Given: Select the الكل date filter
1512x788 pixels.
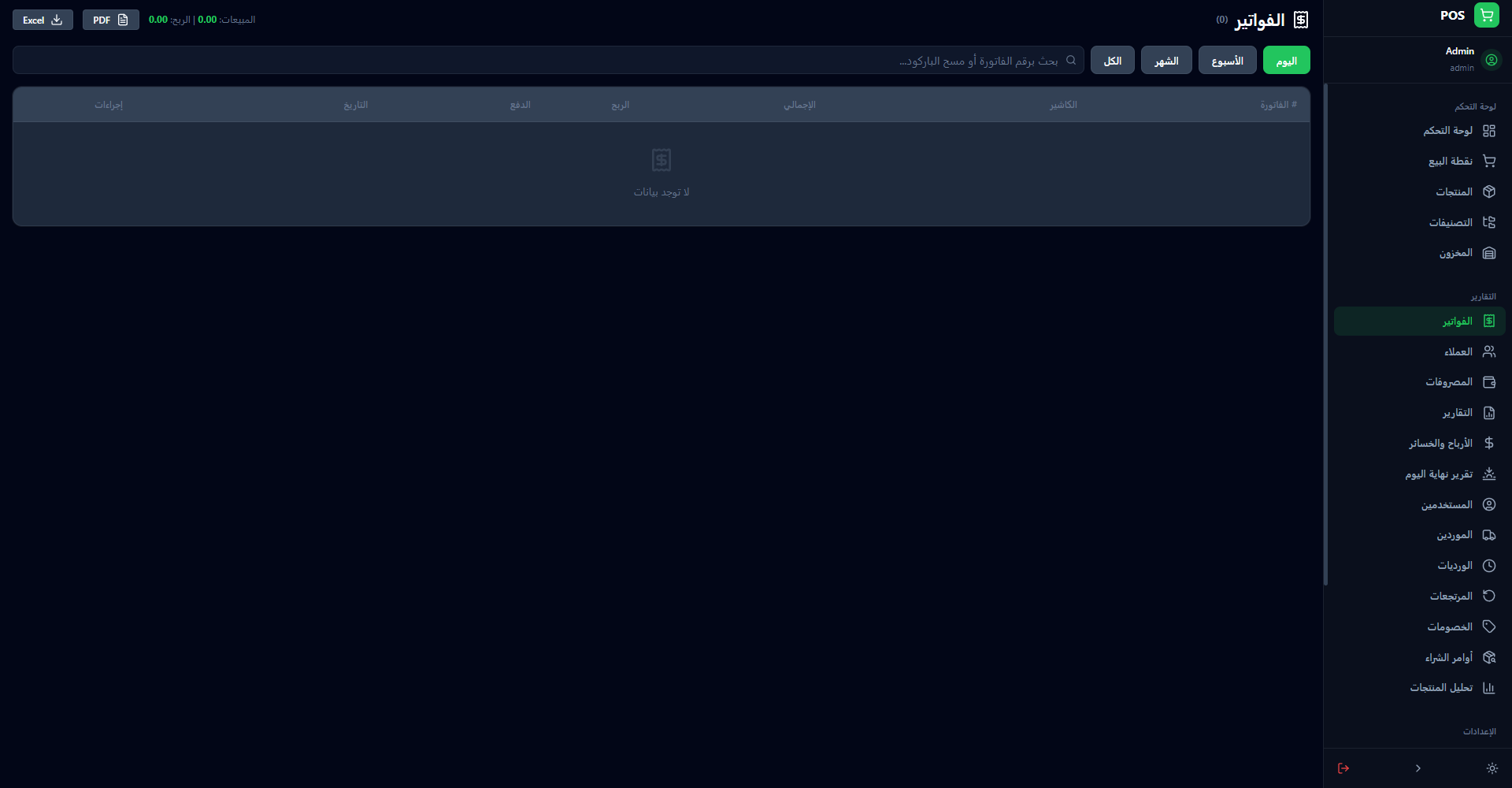Looking at the screenshot, I should click(x=1113, y=60).
